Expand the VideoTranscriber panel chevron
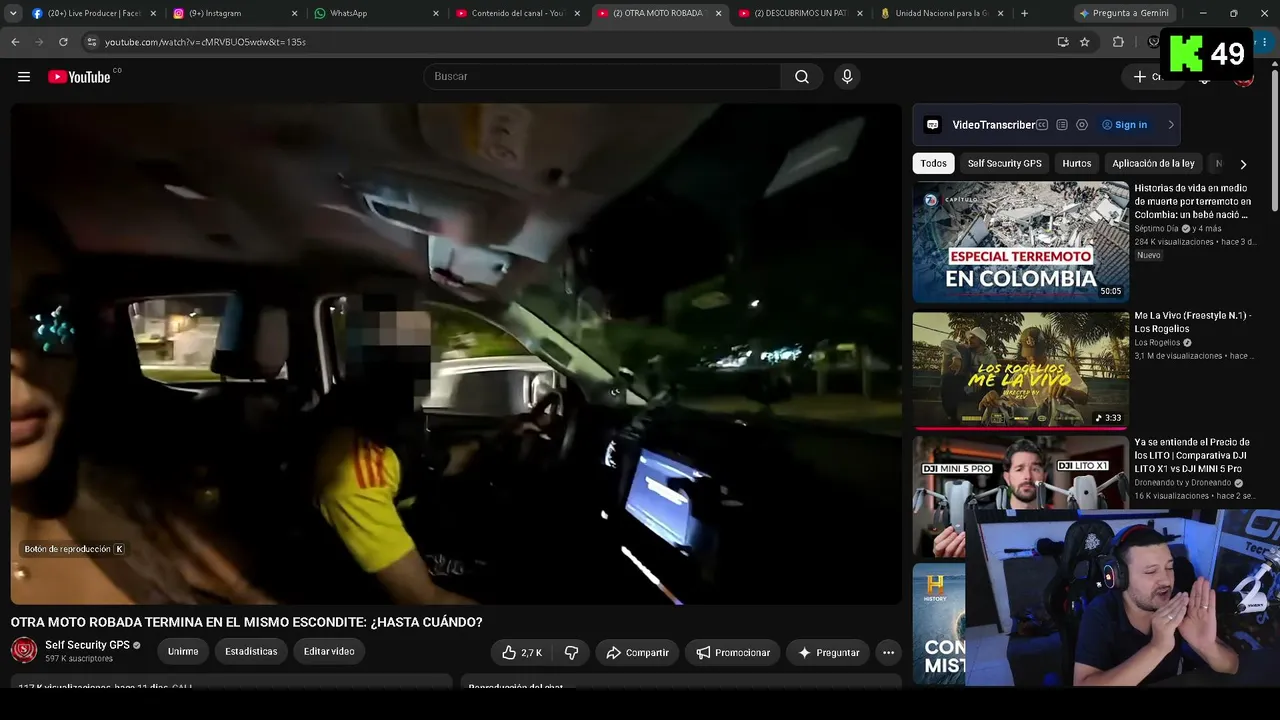This screenshot has height=720, width=1280. 1171,125
